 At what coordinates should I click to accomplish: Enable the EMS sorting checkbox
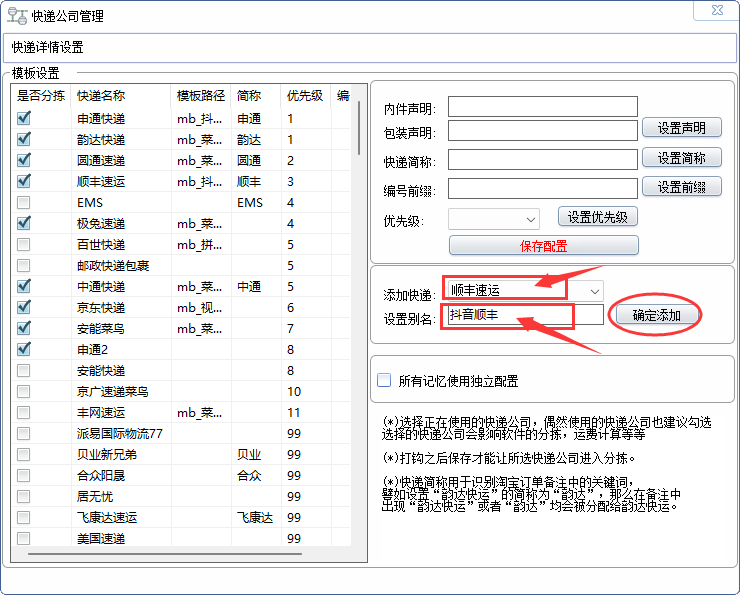pos(24,202)
